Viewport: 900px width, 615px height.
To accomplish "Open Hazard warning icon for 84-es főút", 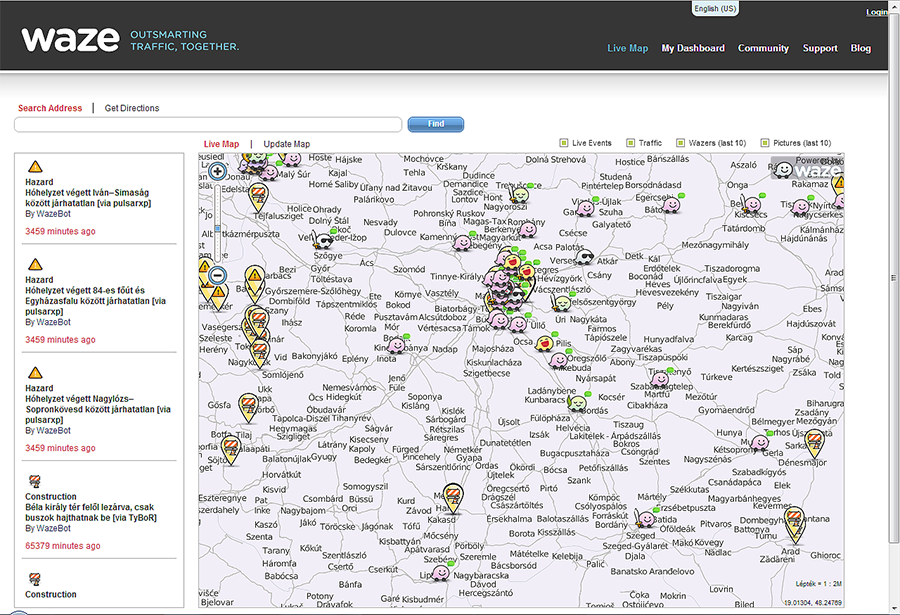I will click(35, 264).
